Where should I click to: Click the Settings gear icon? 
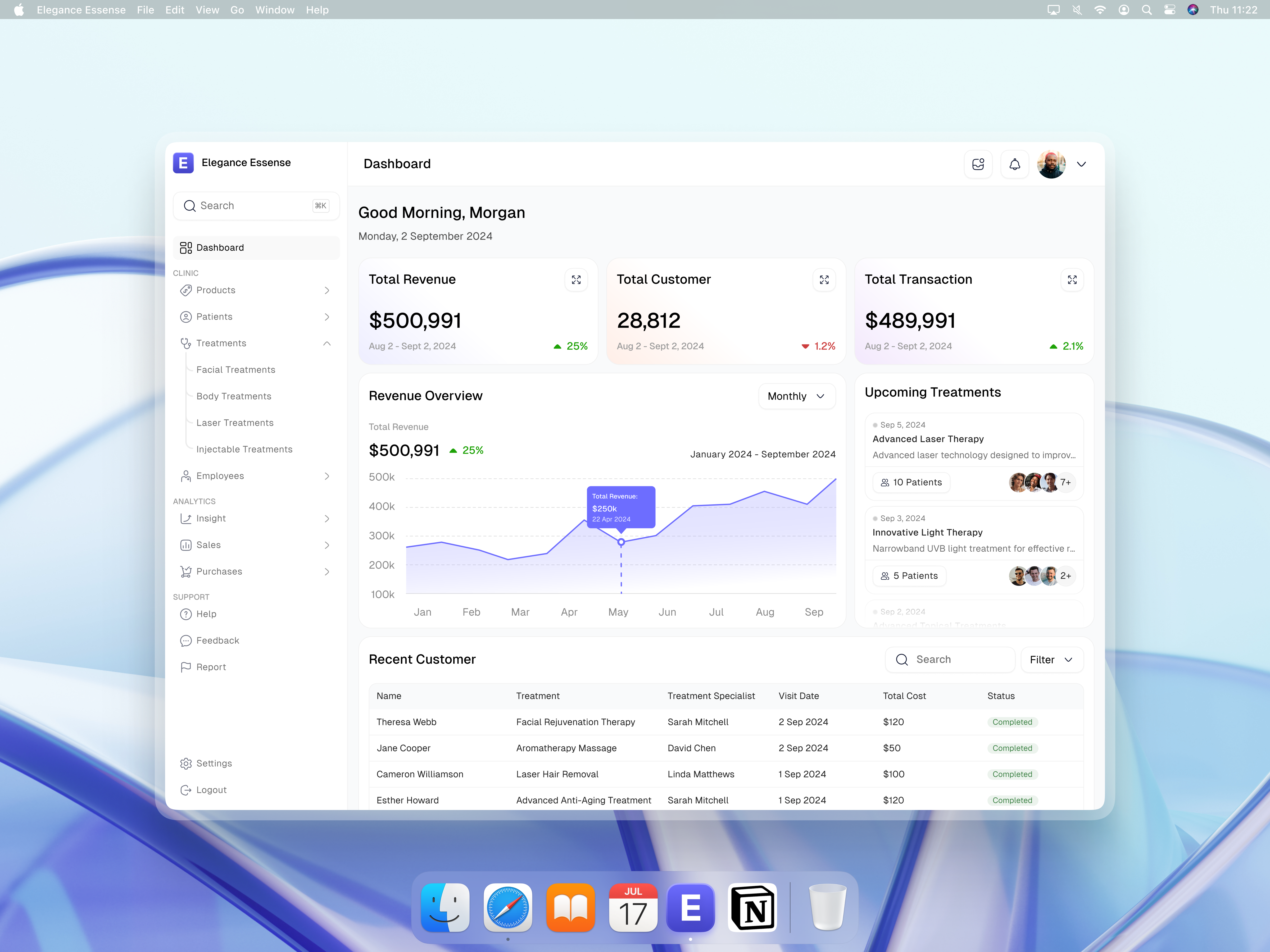(x=185, y=763)
